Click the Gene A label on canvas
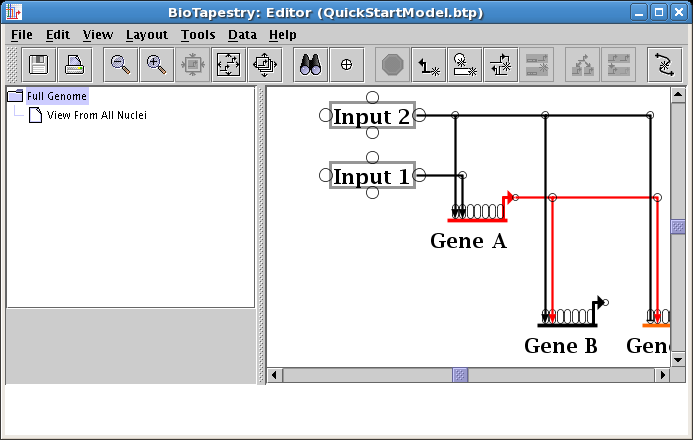This screenshot has height=440, width=693. coord(468,241)
